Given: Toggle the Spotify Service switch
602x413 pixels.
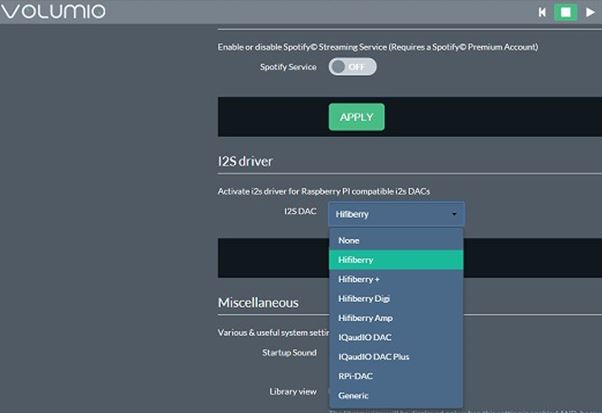Looking at the screenshot, I should (x=352, y=67).
